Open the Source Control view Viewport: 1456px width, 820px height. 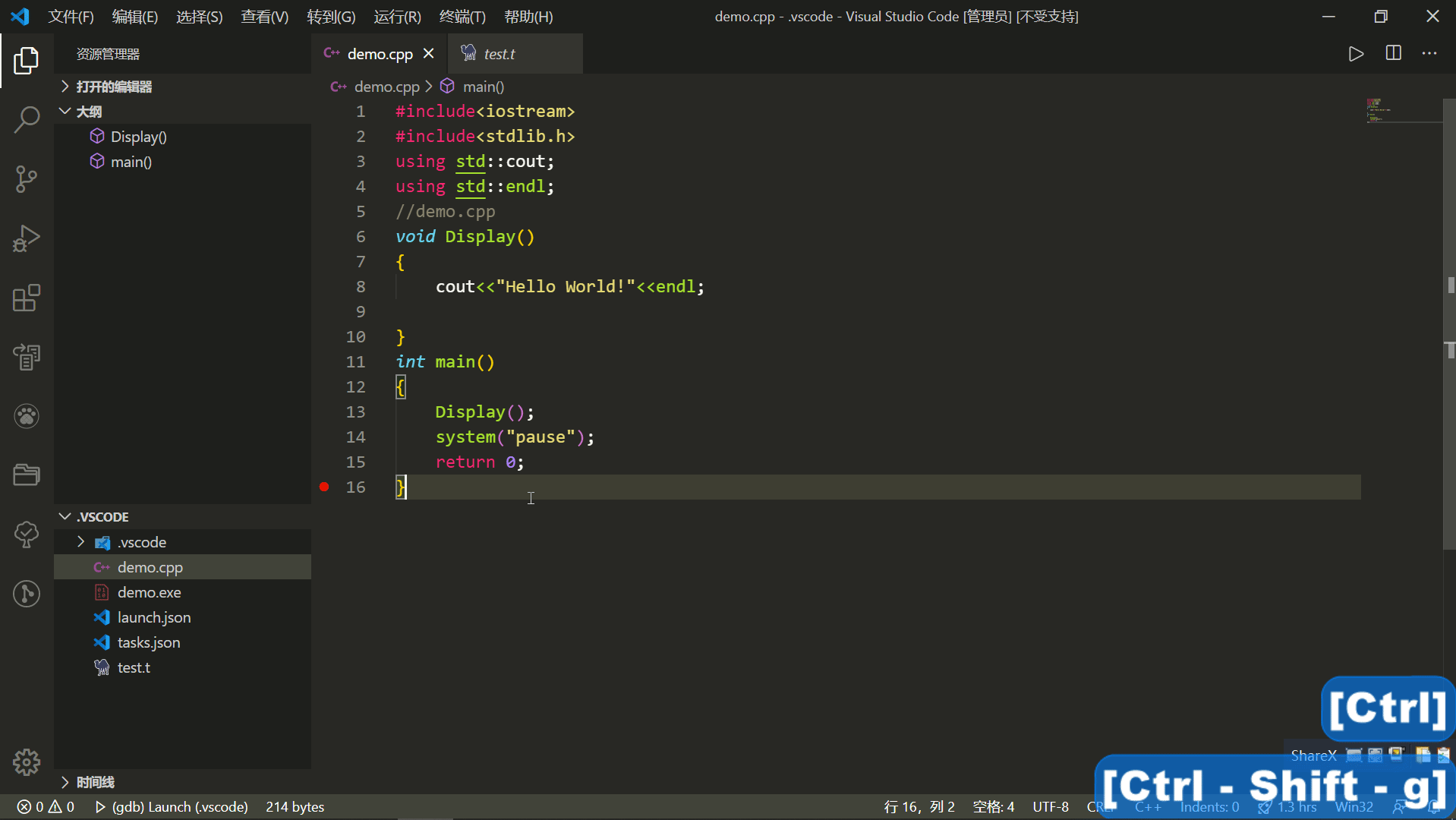27,179
